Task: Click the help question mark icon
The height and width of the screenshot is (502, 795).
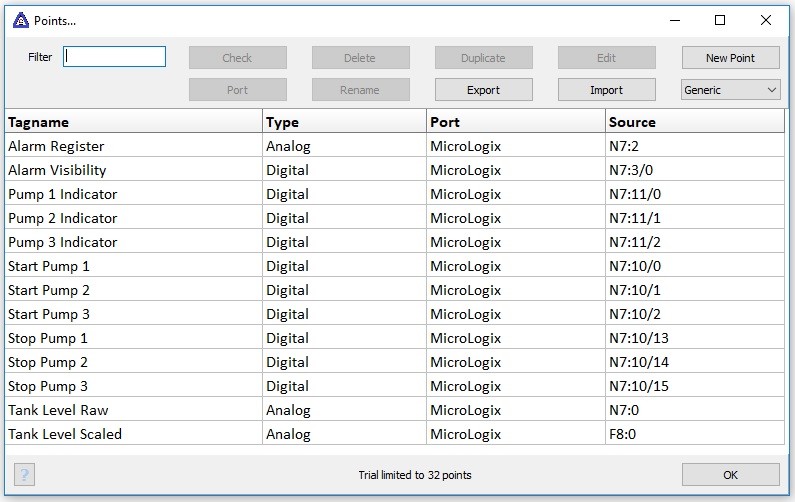Action: coord(24,475)
